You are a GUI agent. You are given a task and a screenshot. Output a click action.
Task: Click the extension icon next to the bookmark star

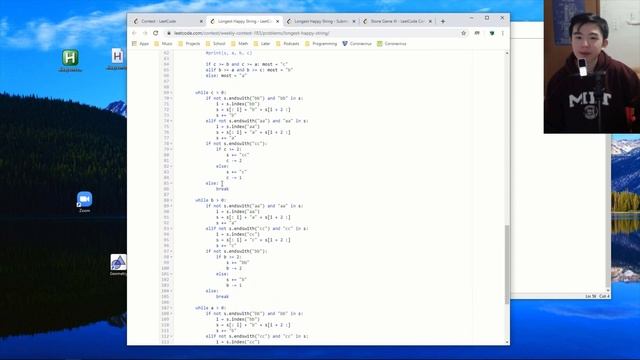tap(477, 33)
